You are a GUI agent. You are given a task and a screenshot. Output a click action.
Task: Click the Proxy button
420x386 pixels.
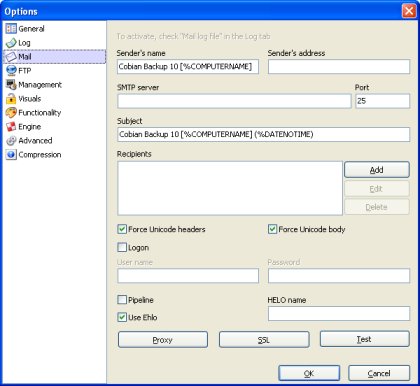tap(163, 340)
